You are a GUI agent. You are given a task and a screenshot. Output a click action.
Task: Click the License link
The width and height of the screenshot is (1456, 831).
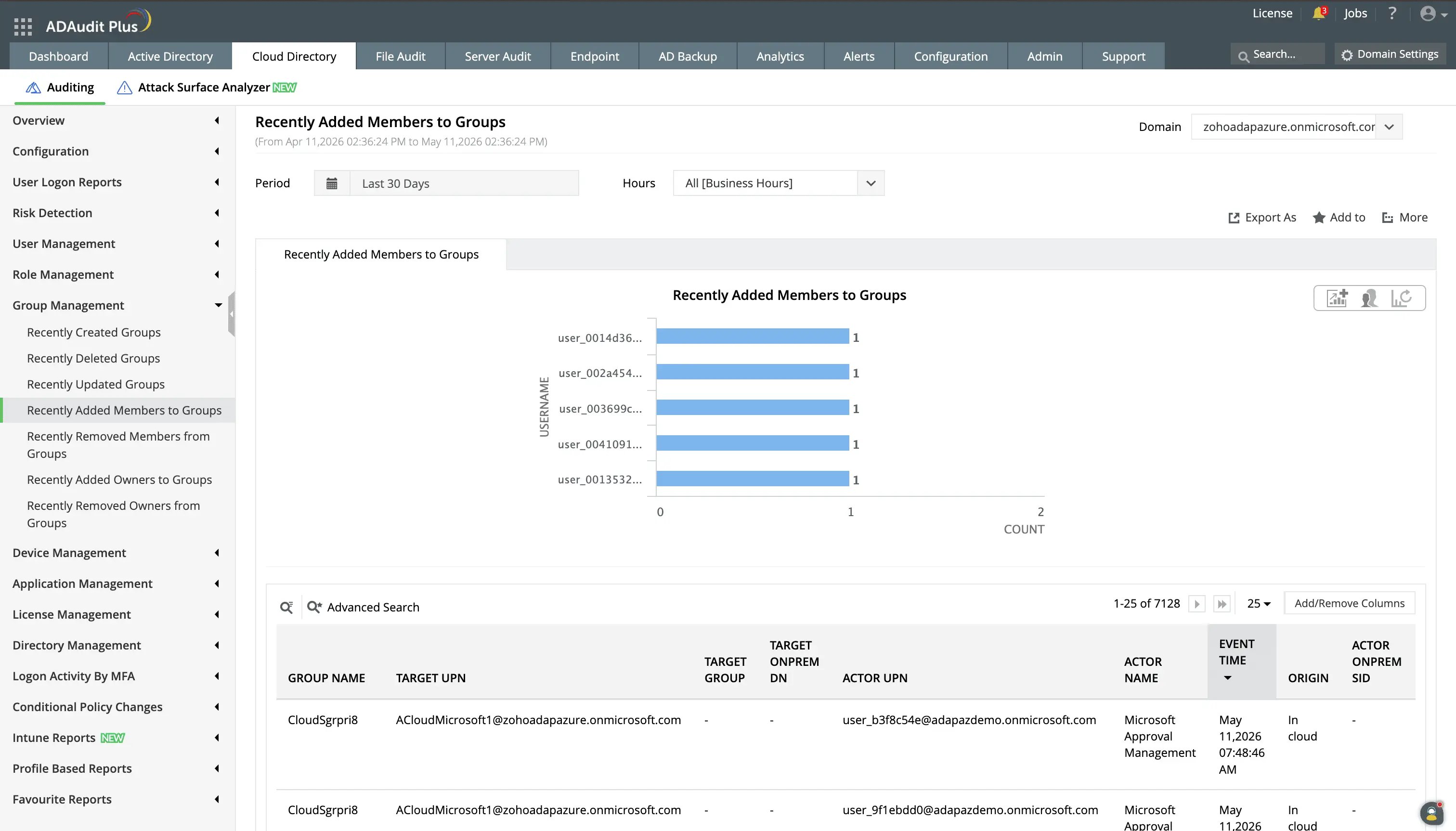pyautogui.click(x=1272, y=13)
